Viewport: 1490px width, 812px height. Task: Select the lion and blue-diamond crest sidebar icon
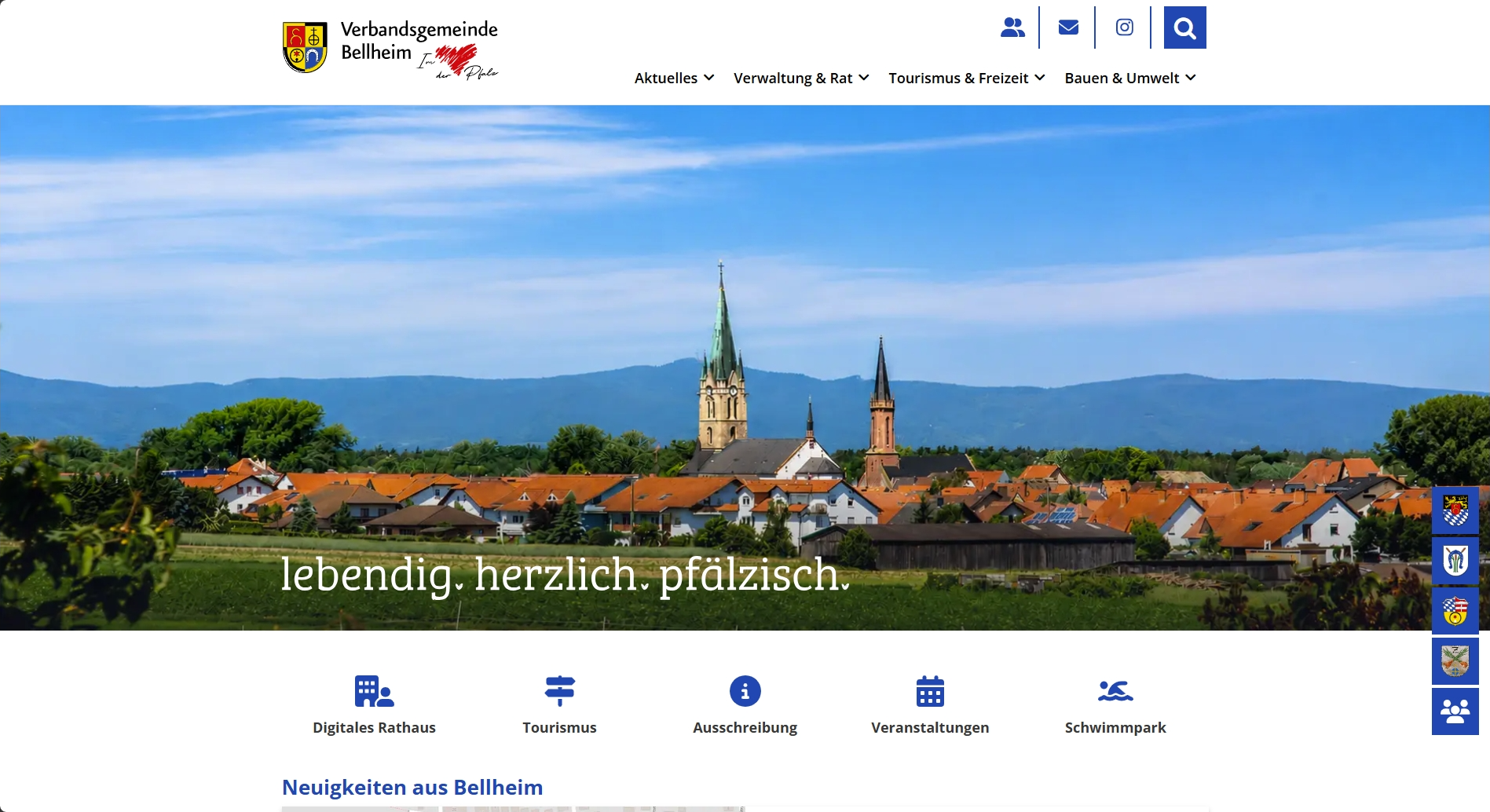pyautogui.click(x=1455, y=510)
